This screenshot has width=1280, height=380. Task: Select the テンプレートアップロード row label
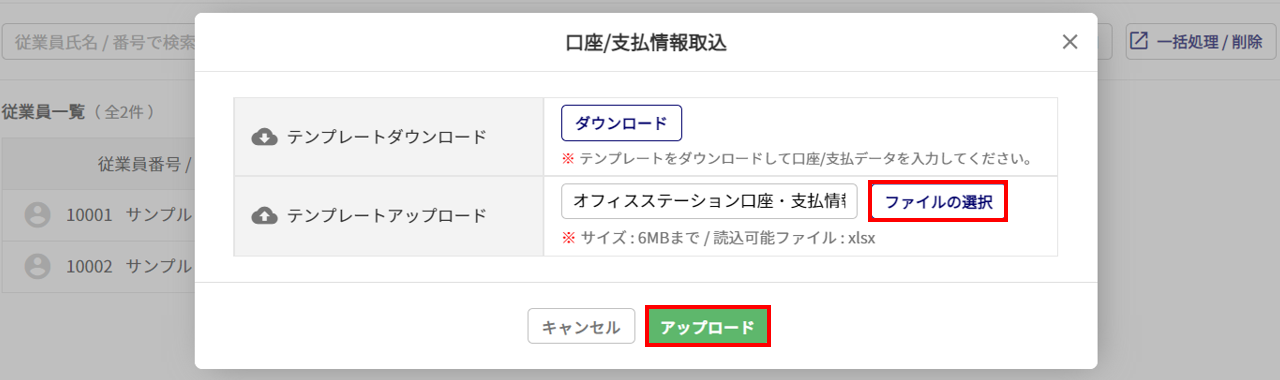[387, 215]
